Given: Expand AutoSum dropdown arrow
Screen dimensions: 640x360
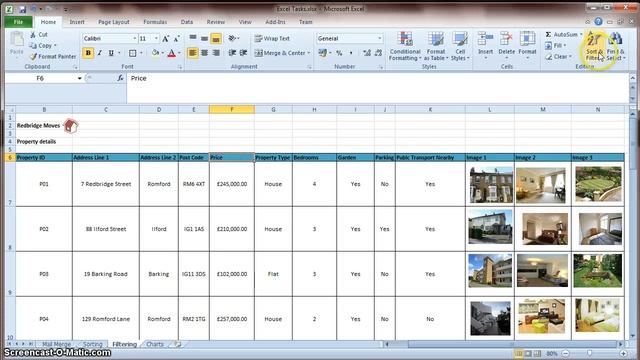Looking at the screenshot, I should click(x=581, y=35).
